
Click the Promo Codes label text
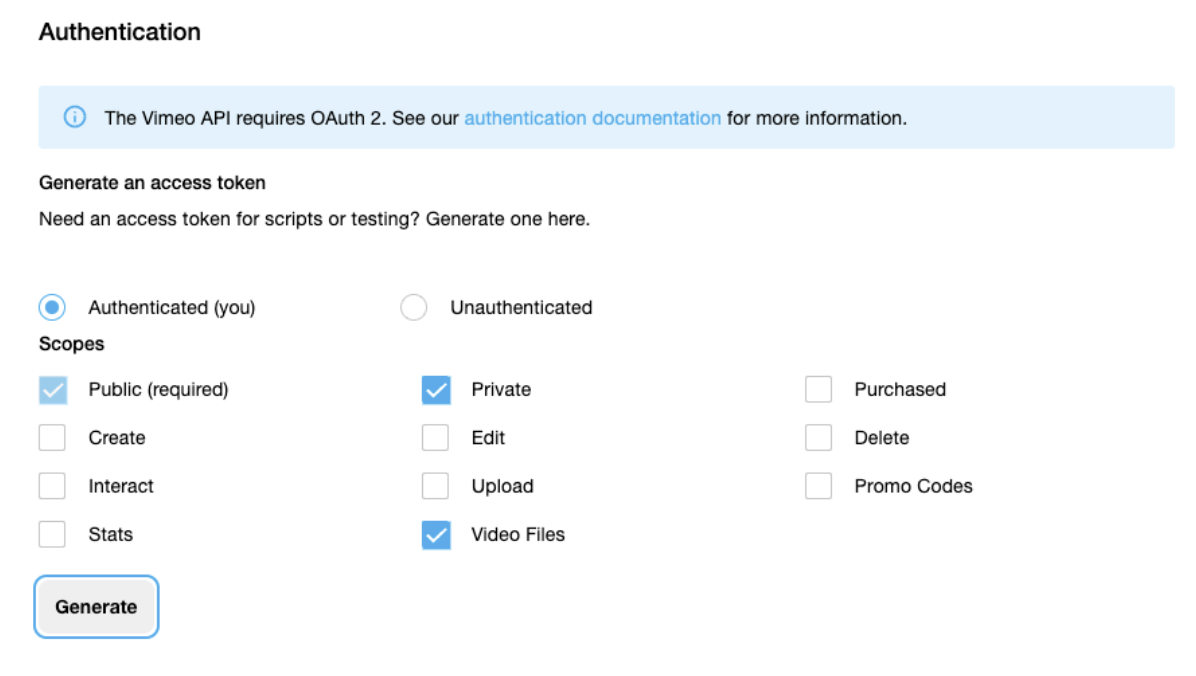[913, 486]
